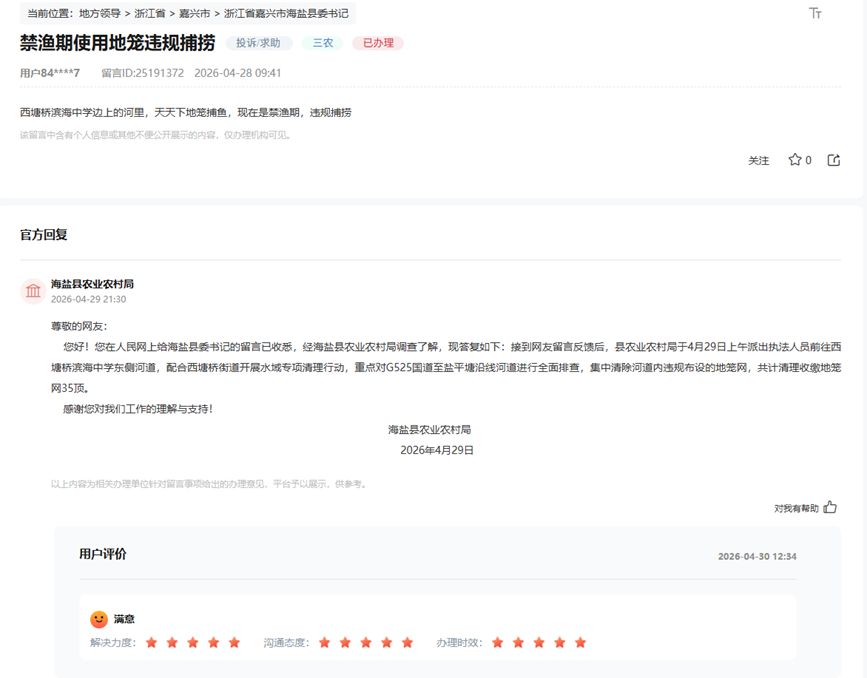
Task: Click the 满意 rating label
Action: [x=124, y=619]
